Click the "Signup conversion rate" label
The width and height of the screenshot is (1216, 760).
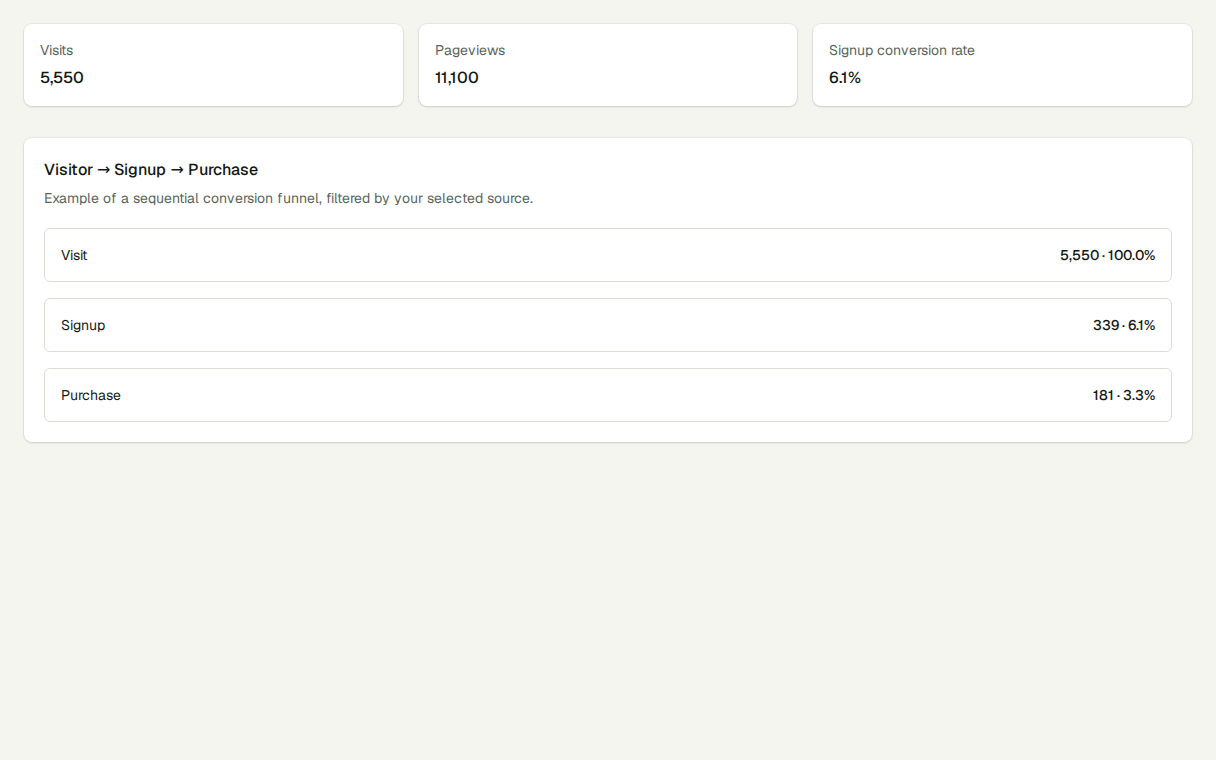click(902, 50)
